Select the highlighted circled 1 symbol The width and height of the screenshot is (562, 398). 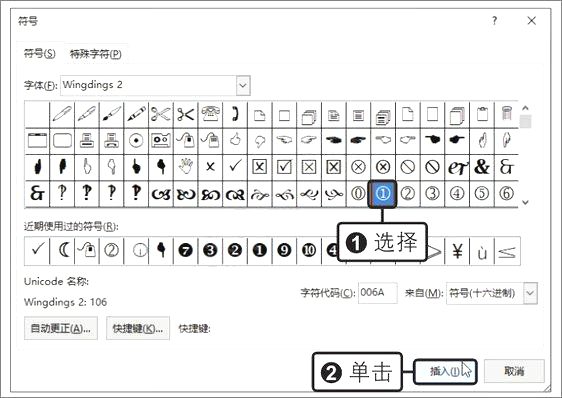point(383,194)
